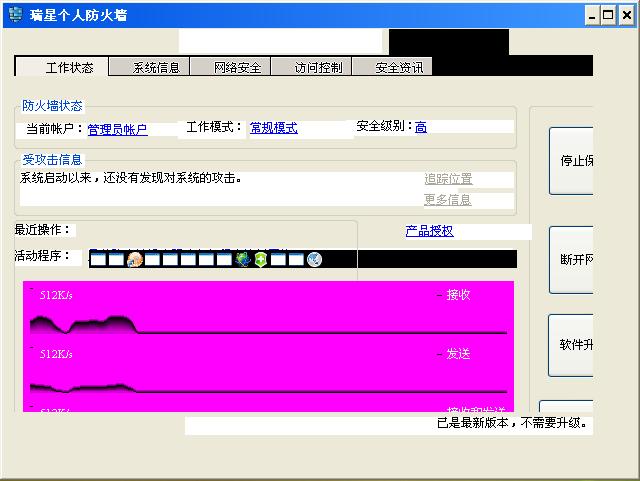640x481 pixels.
Task: Click the 停止保护 button
Action: click(x=571, y=161)
